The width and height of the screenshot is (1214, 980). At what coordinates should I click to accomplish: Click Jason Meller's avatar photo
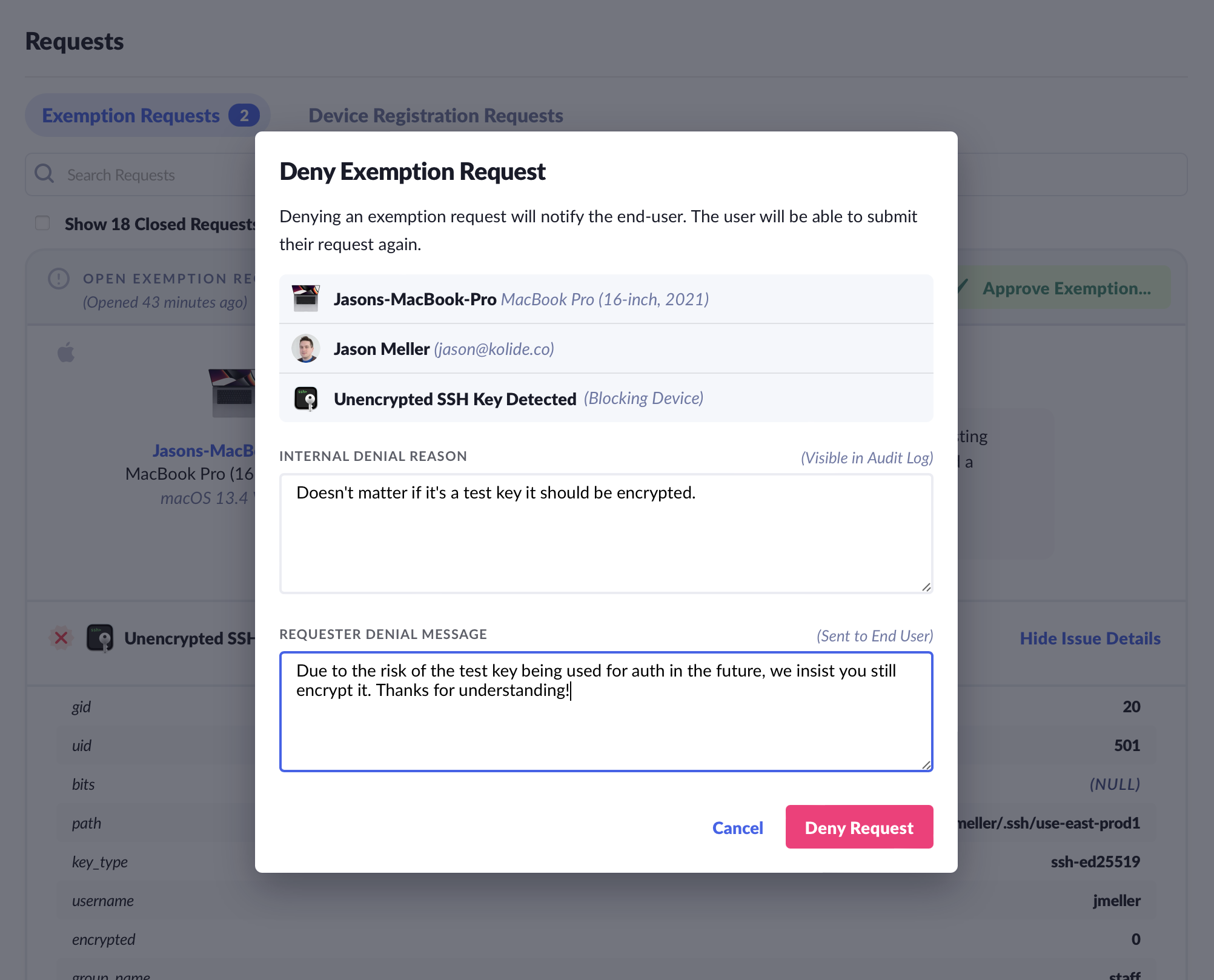coord(305,349)
